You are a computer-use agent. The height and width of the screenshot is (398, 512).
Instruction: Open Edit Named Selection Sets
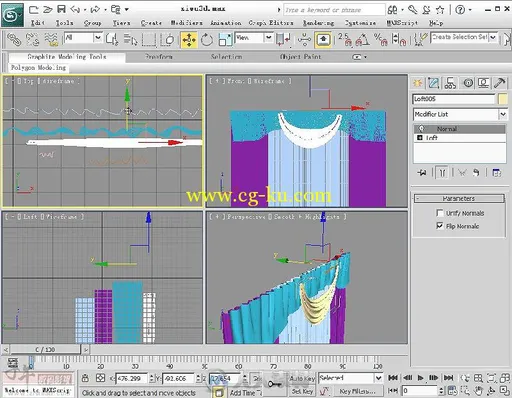[421, 40]
